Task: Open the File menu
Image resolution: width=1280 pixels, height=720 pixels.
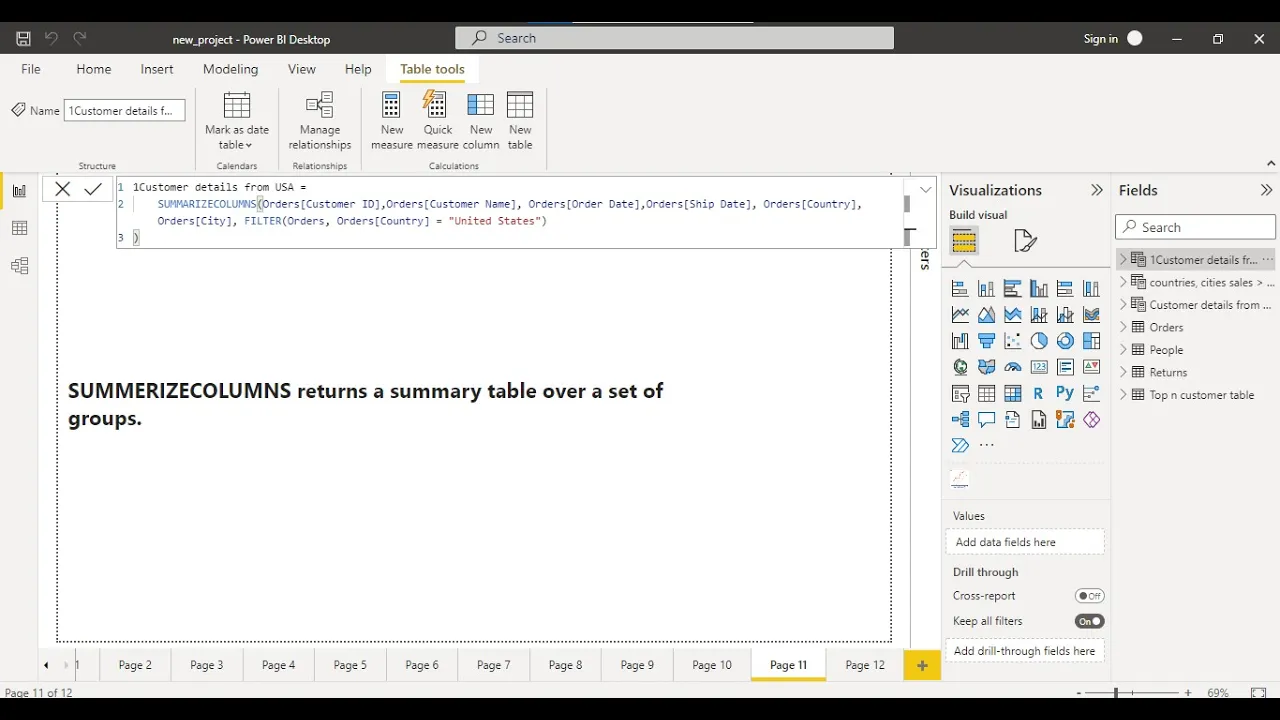Action: 31,69
